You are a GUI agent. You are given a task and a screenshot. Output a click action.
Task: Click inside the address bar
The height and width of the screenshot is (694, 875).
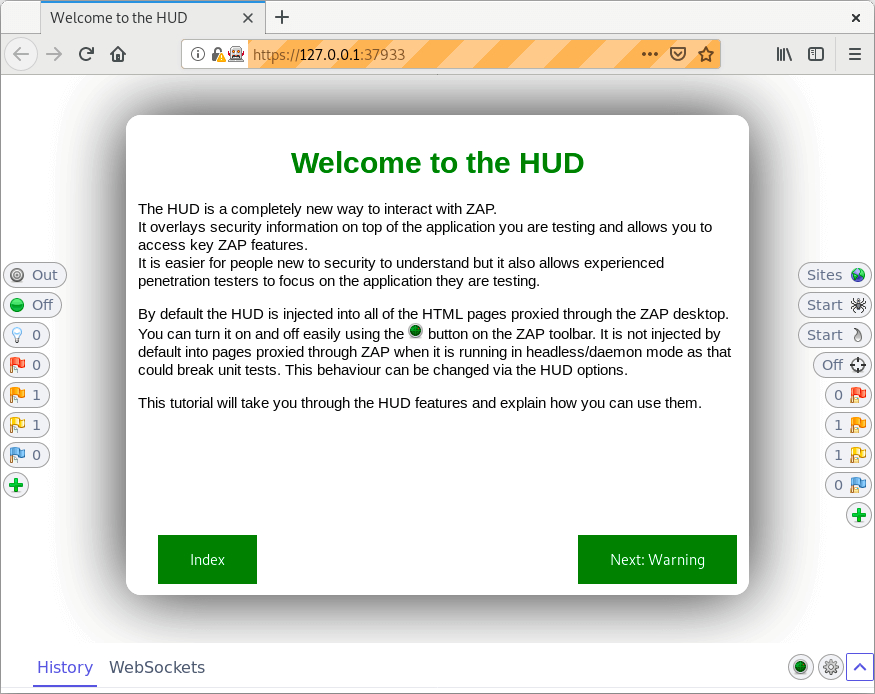pos(450,54)
